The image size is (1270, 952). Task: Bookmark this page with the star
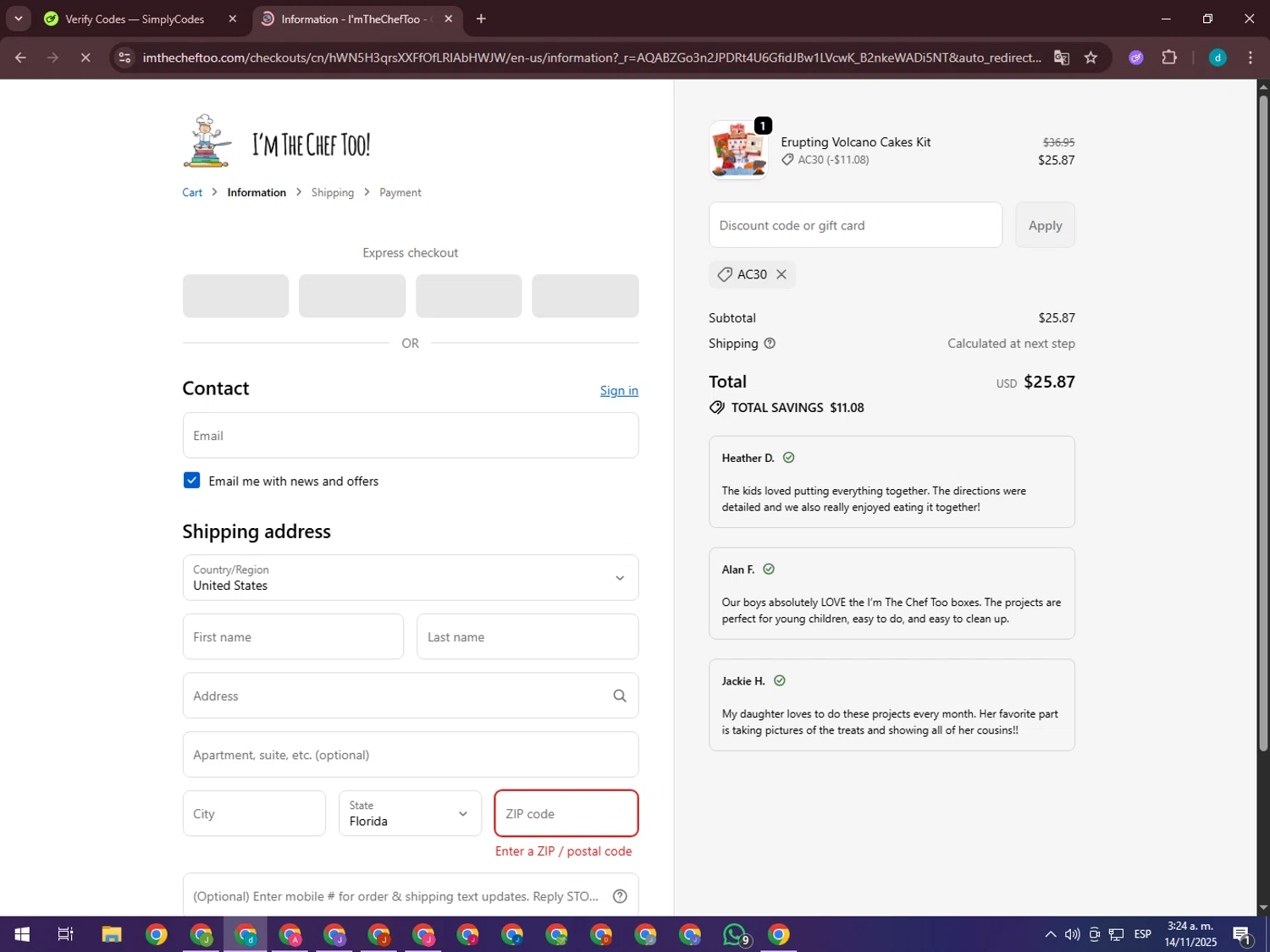(x=1091, y=58)
